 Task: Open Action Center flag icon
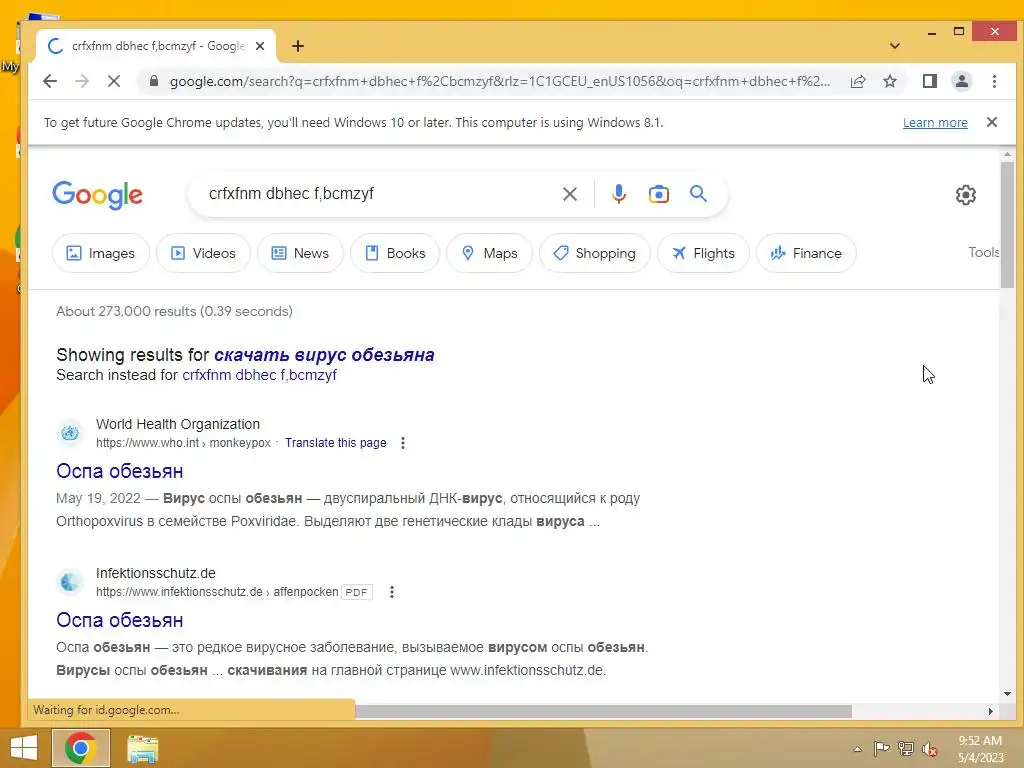[x=881, y=748]
